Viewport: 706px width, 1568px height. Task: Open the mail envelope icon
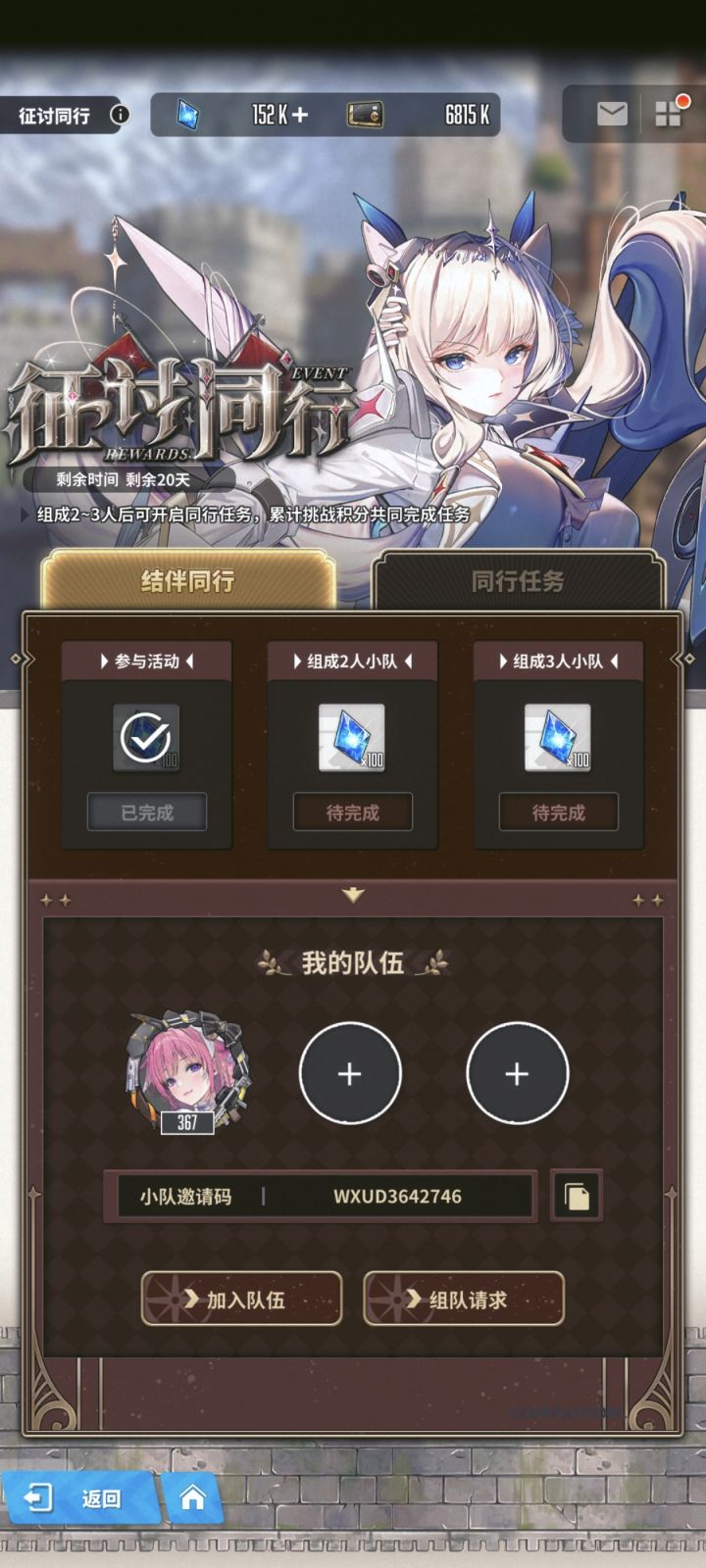(612, 114)
